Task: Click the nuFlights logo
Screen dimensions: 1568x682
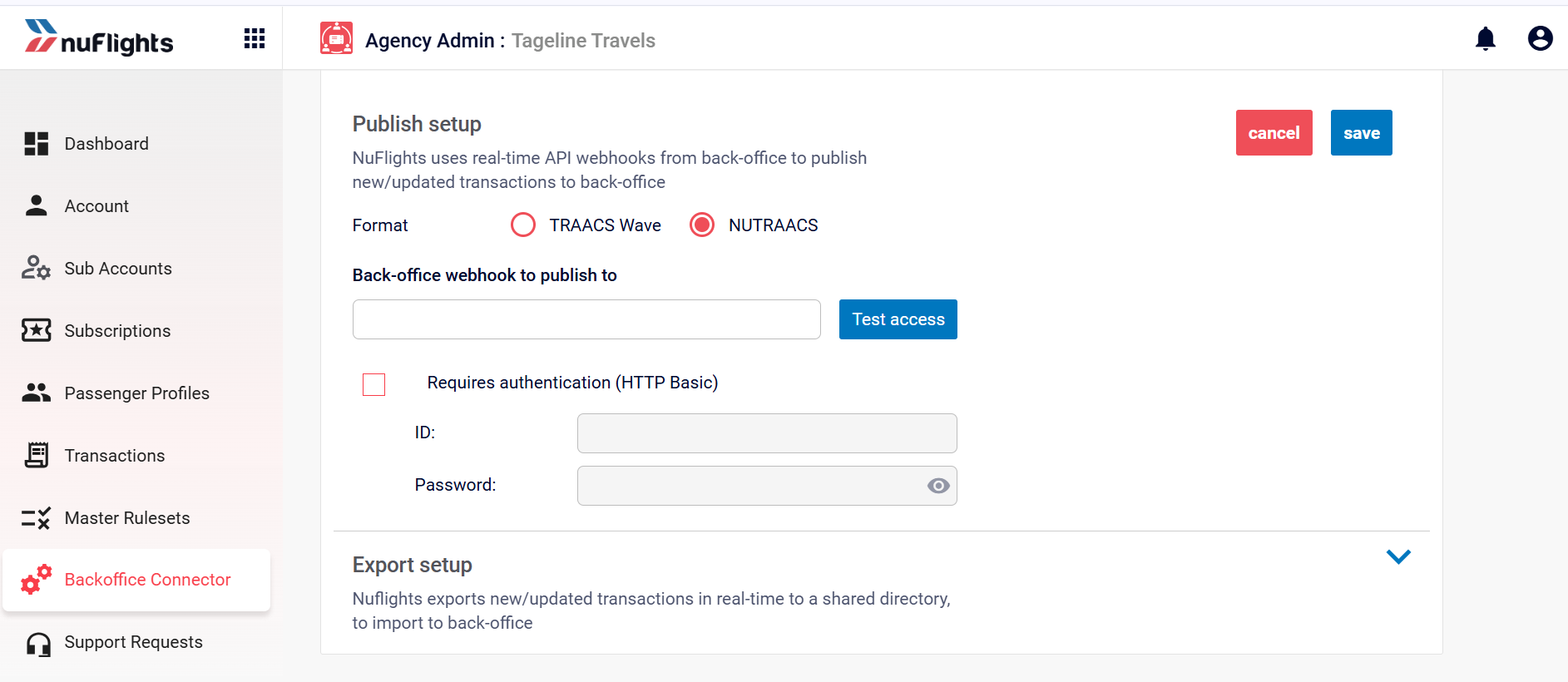Action: (99, 38)
